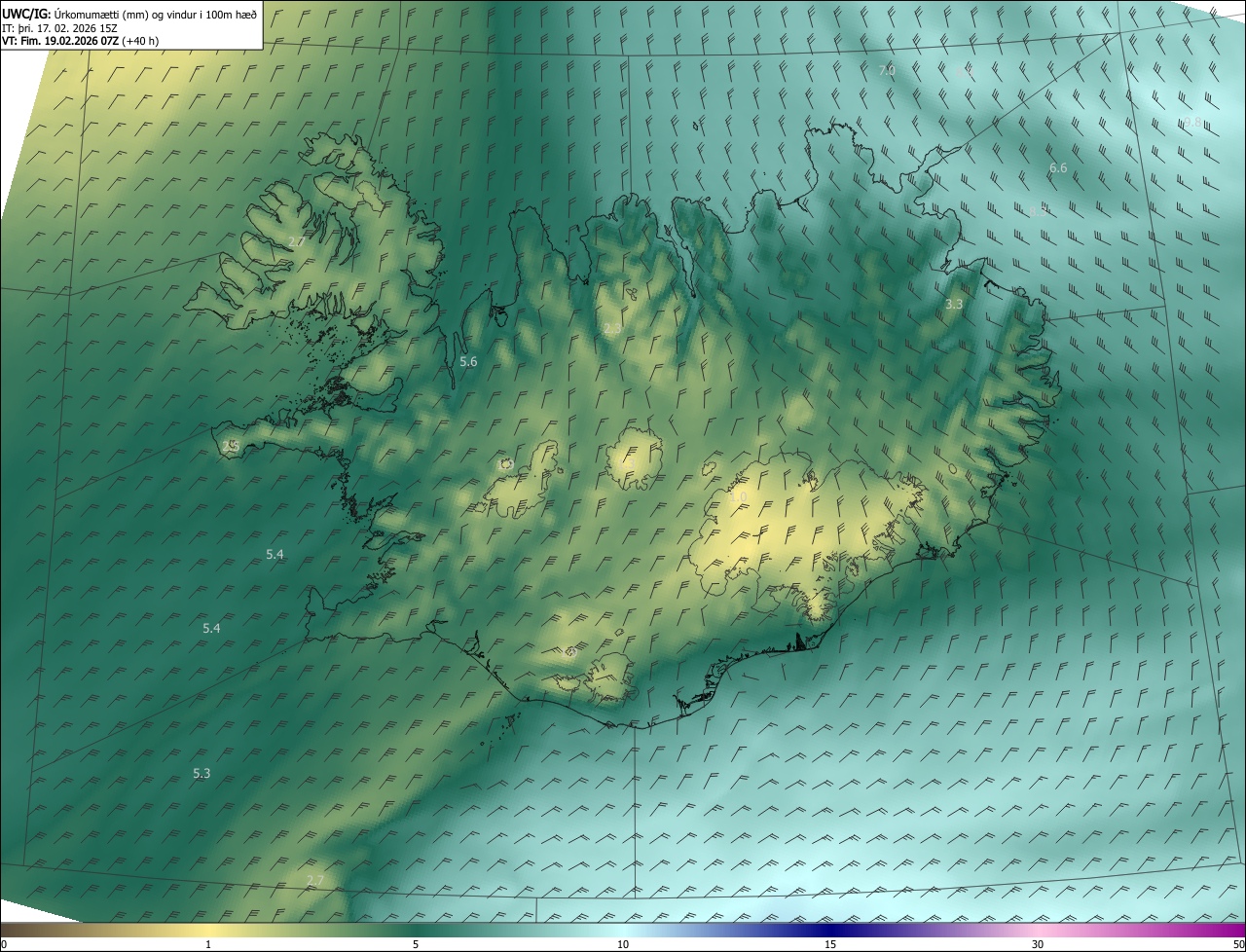
Task: Click the colour scale tick labelled 15
Action: click(830, 944)
